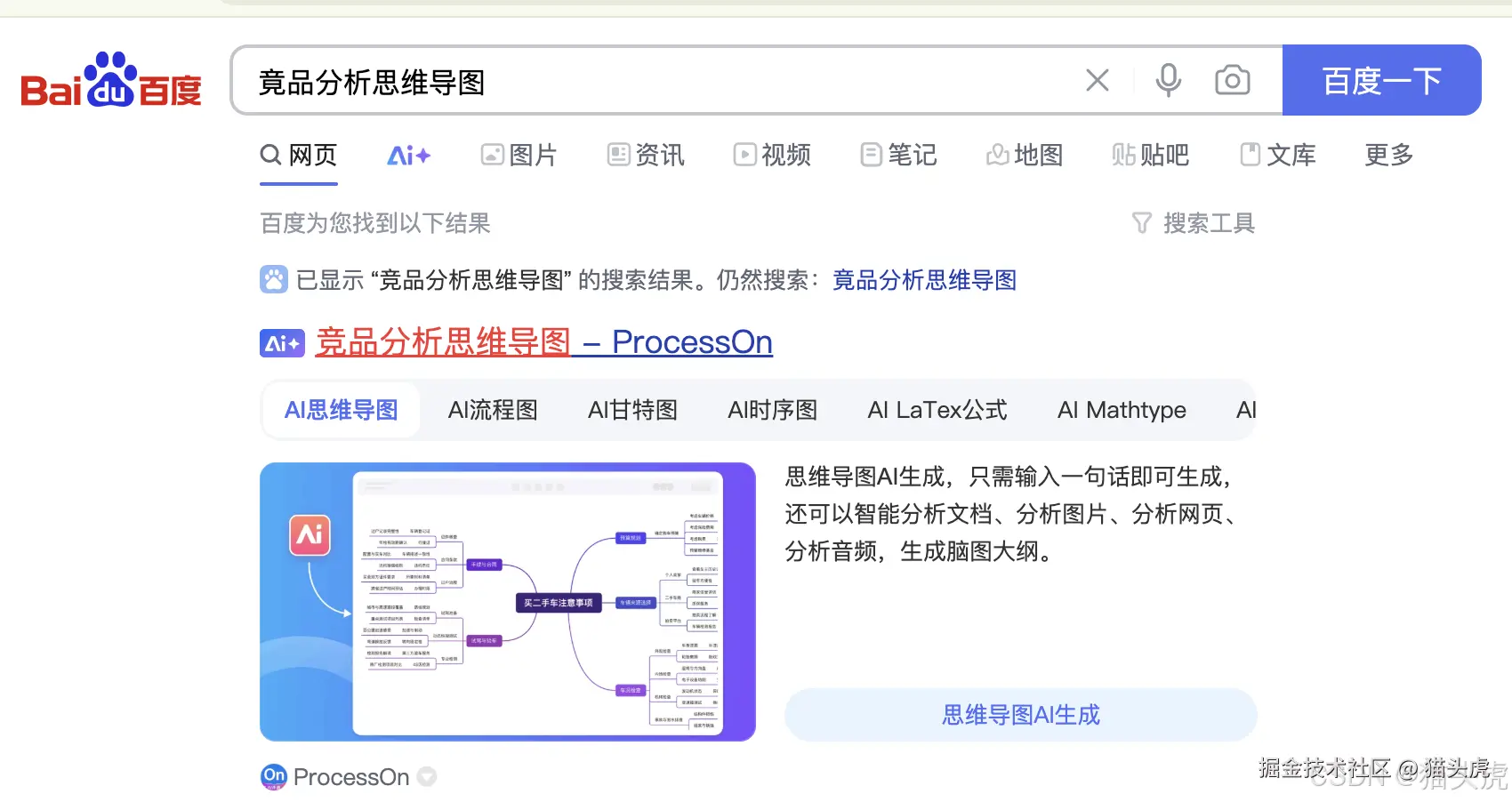Expand the arrow next to ProcessOn site name

pos(427,776)
